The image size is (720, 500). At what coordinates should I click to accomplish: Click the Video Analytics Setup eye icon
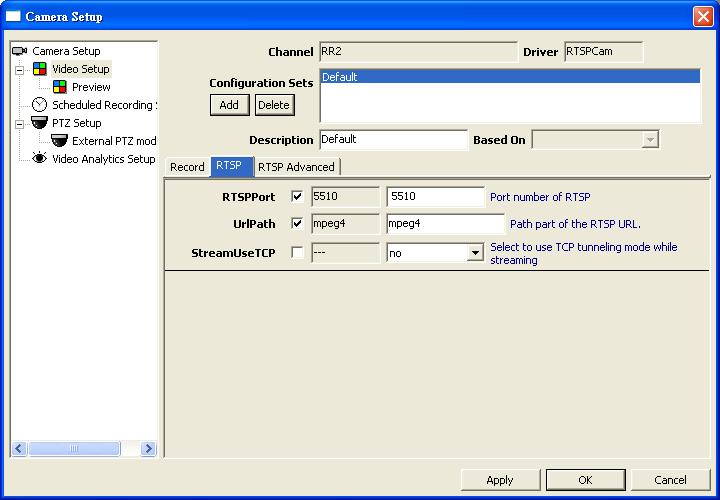pyautogui.click(x=39, y=158)
